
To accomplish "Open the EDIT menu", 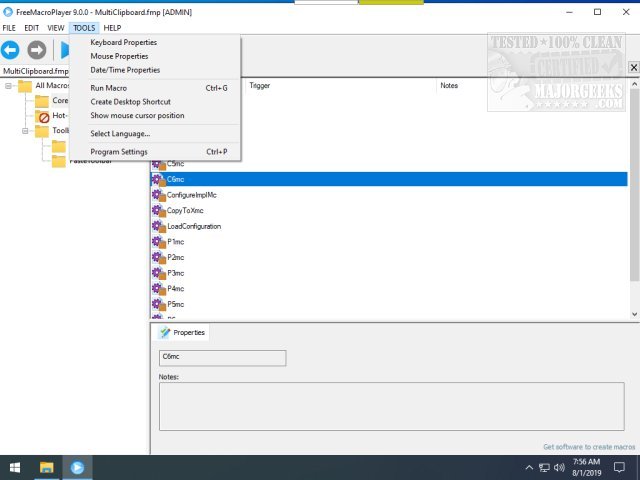I will (x=31, y=28).
